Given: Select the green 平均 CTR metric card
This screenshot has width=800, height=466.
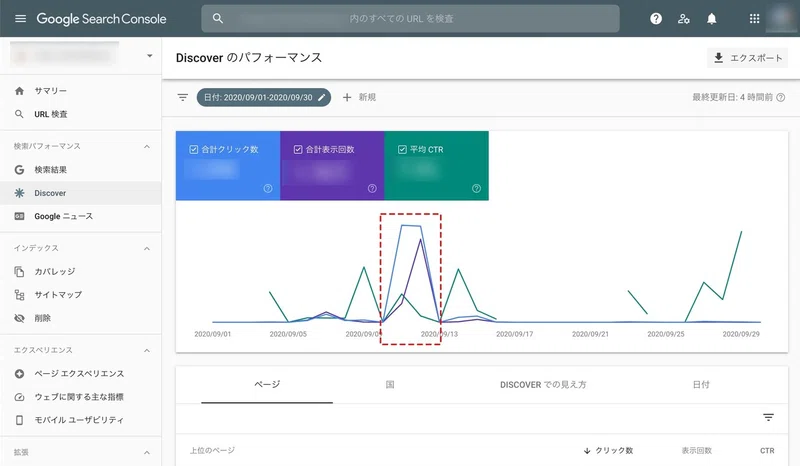Looking at the screenshot, I should (x=436, y=165).
